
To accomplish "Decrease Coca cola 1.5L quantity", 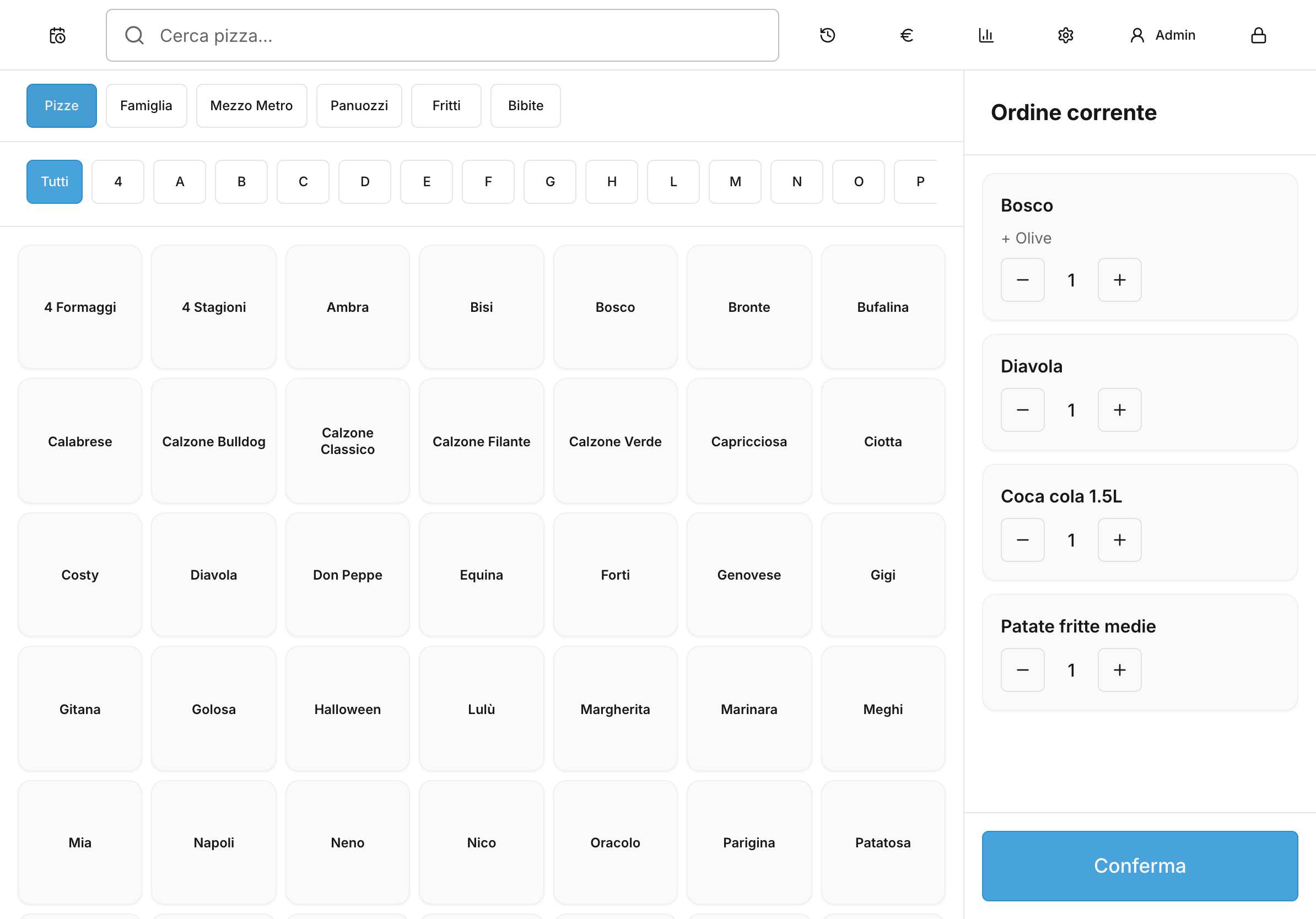I will (1022, 540).
